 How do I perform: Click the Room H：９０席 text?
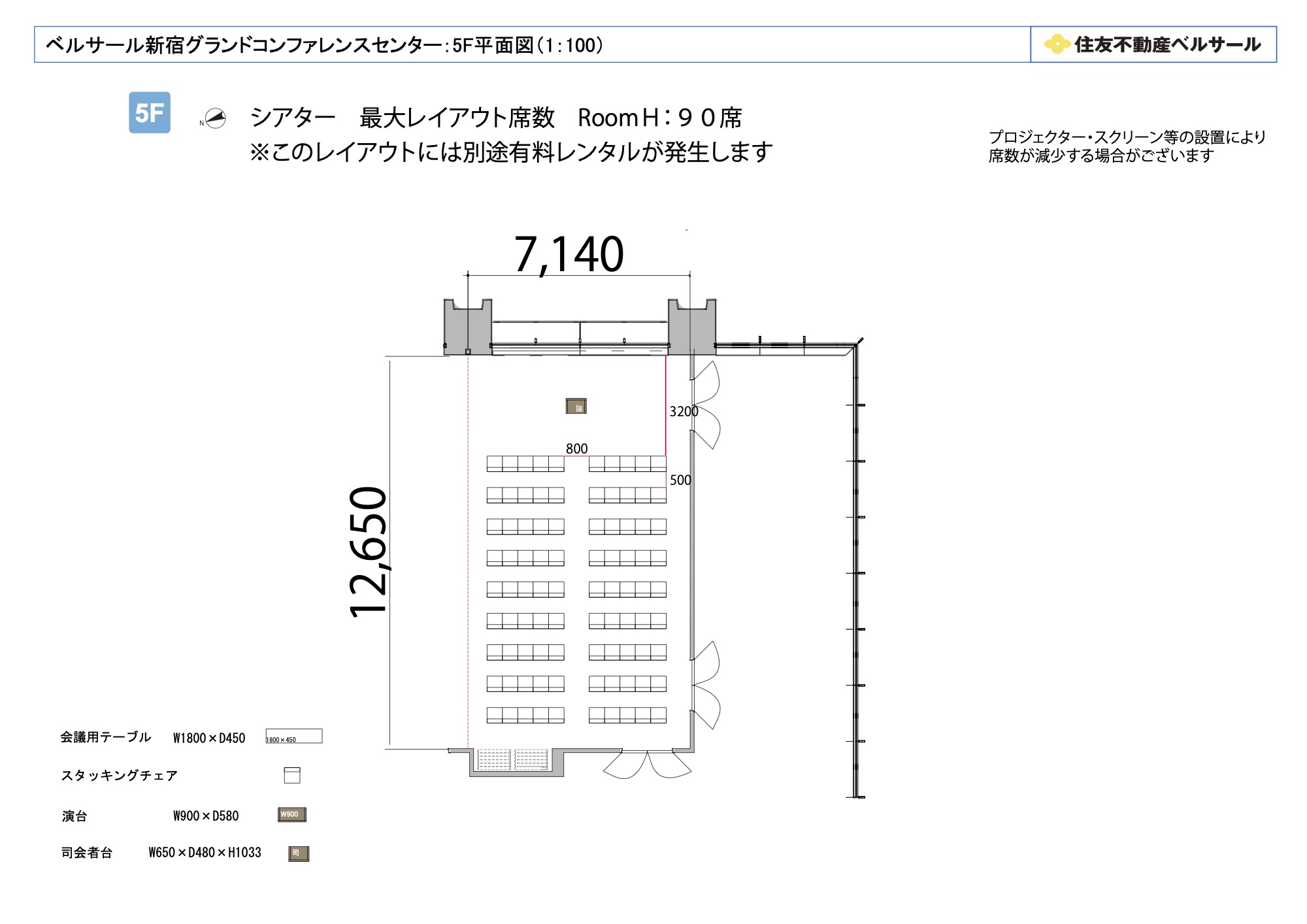click(x=660, y=118)
